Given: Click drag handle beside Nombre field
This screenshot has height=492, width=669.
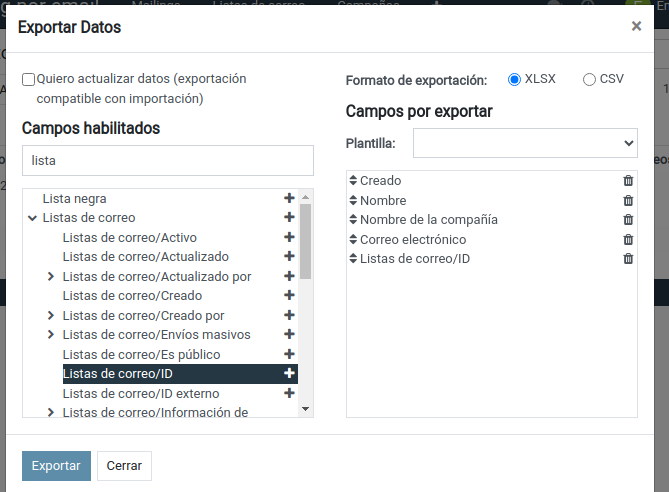Looking at the screenshot, I should click(353, 201).
